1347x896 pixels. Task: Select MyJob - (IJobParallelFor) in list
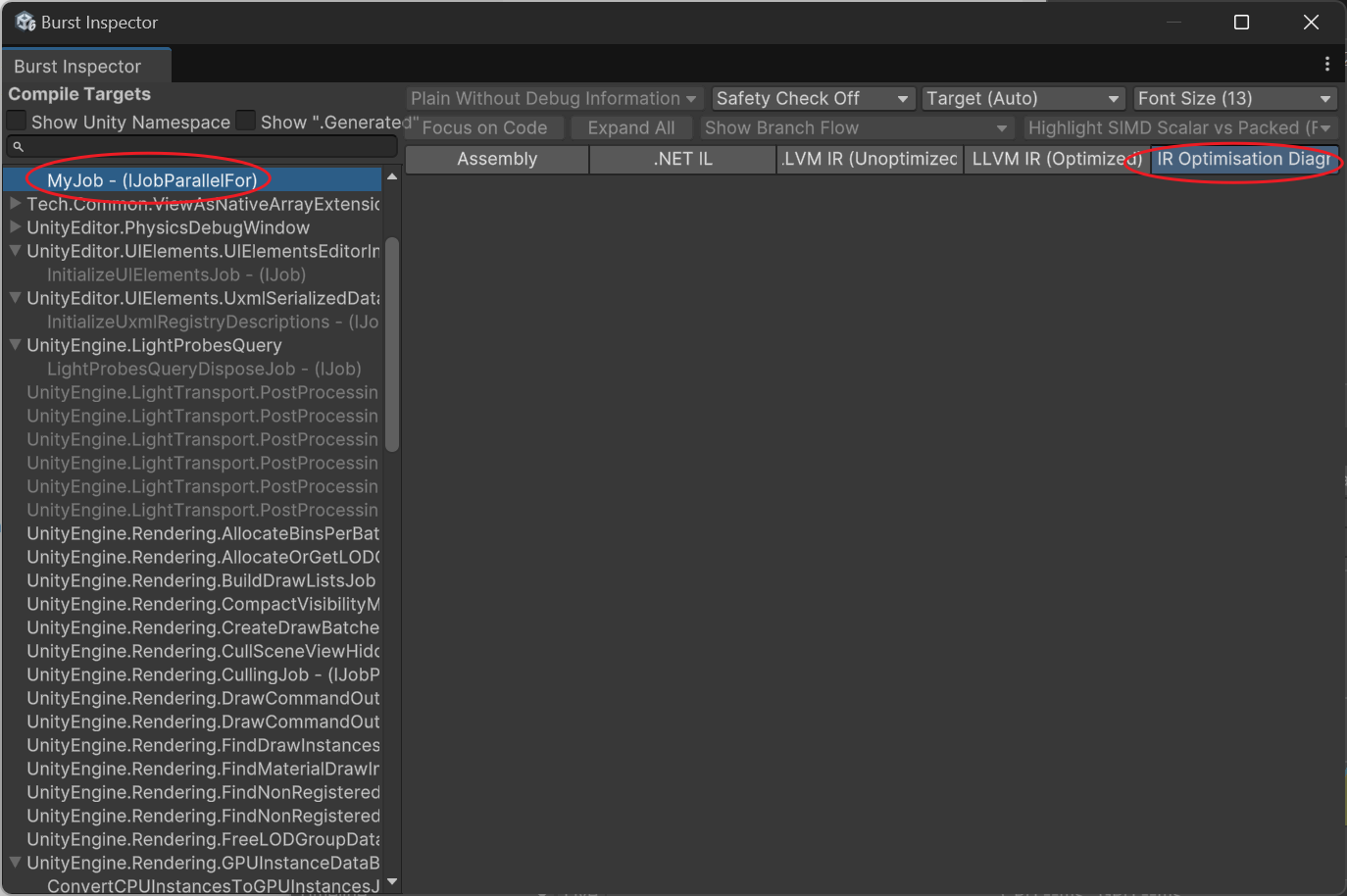[x=152, y=180]
